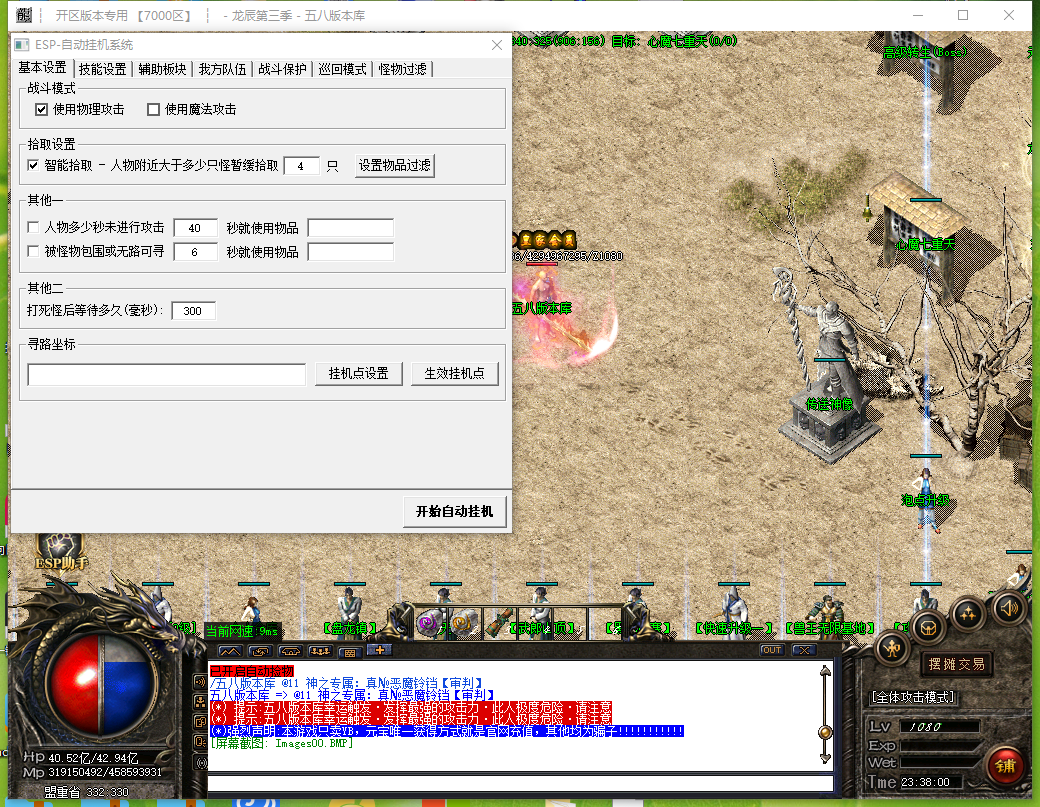This screenshot has height=807, width=1040.
Task: Click the game window app icon
Action: pos(24,15)
